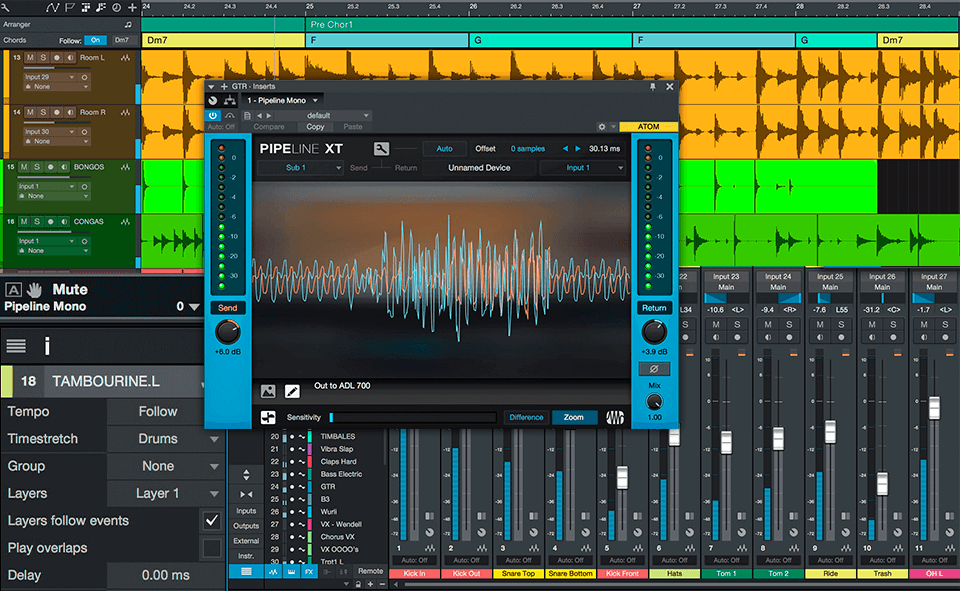Screen dimensions: 960x591
Task: Open the Input 1 dropdown in Pipeline XT
Action: click(578, 167)
